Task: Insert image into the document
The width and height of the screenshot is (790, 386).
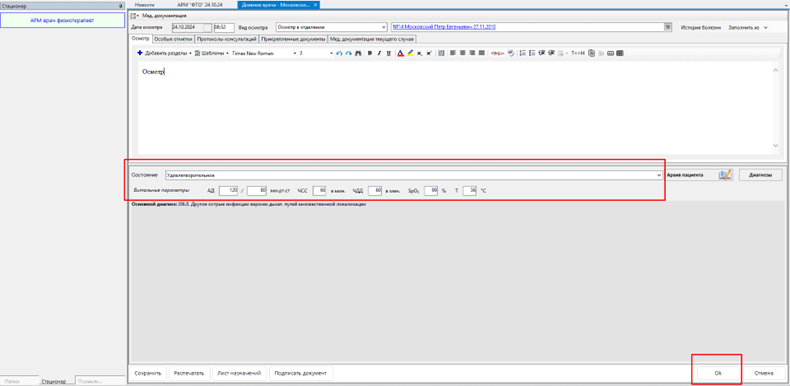Action: (x=441, y=53)
